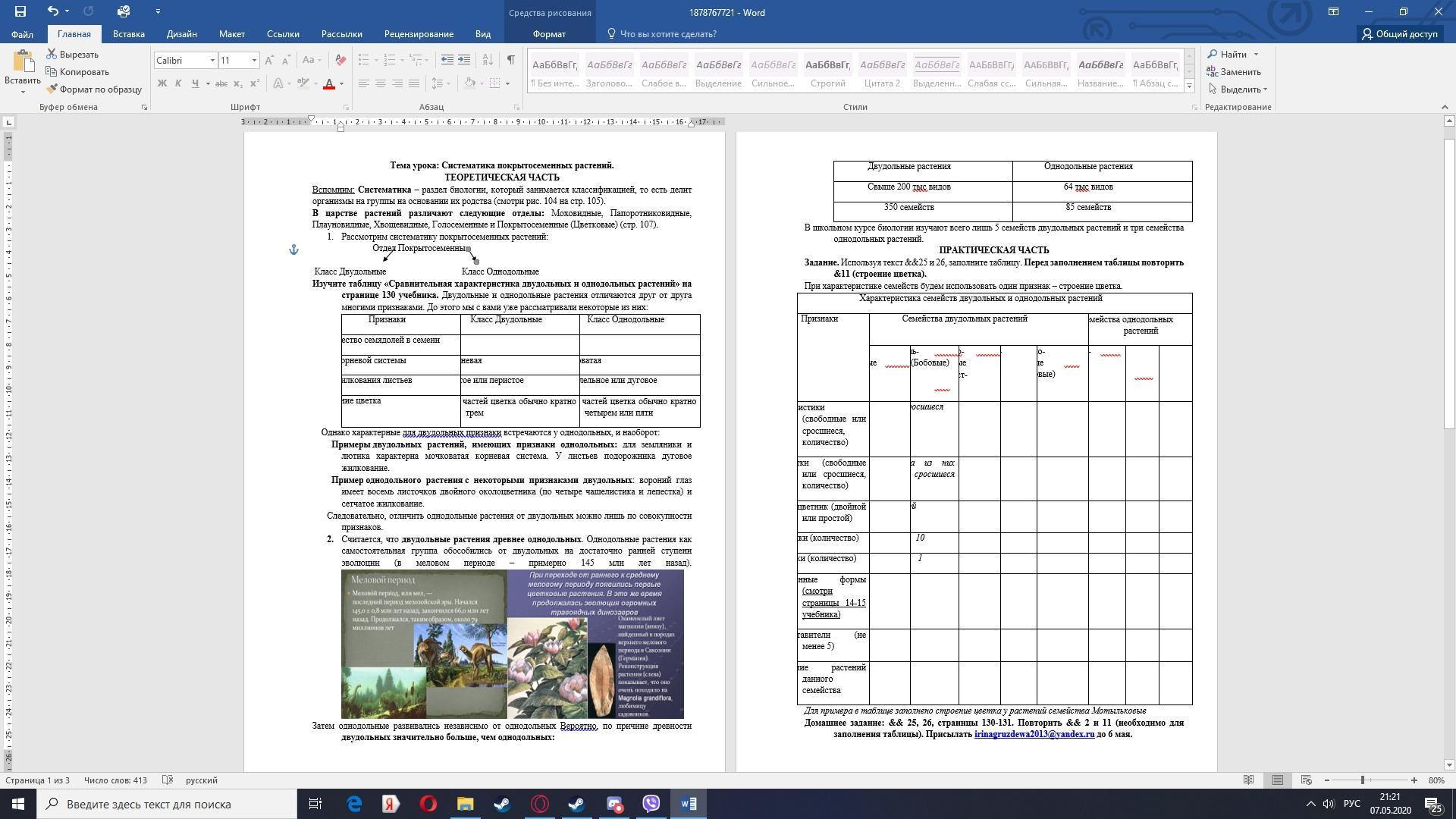Viewport: 1456px width, 819px height.
Task: Click the clear formatting eraser icon
Action: [x=340, y=60]
